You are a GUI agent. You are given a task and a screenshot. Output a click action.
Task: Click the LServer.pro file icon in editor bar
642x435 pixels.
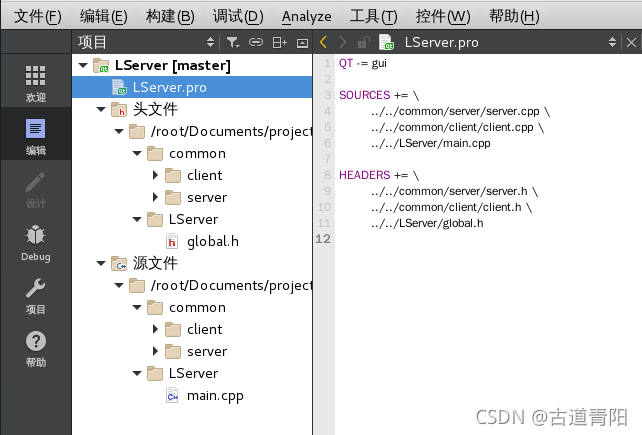pos(386,42)
